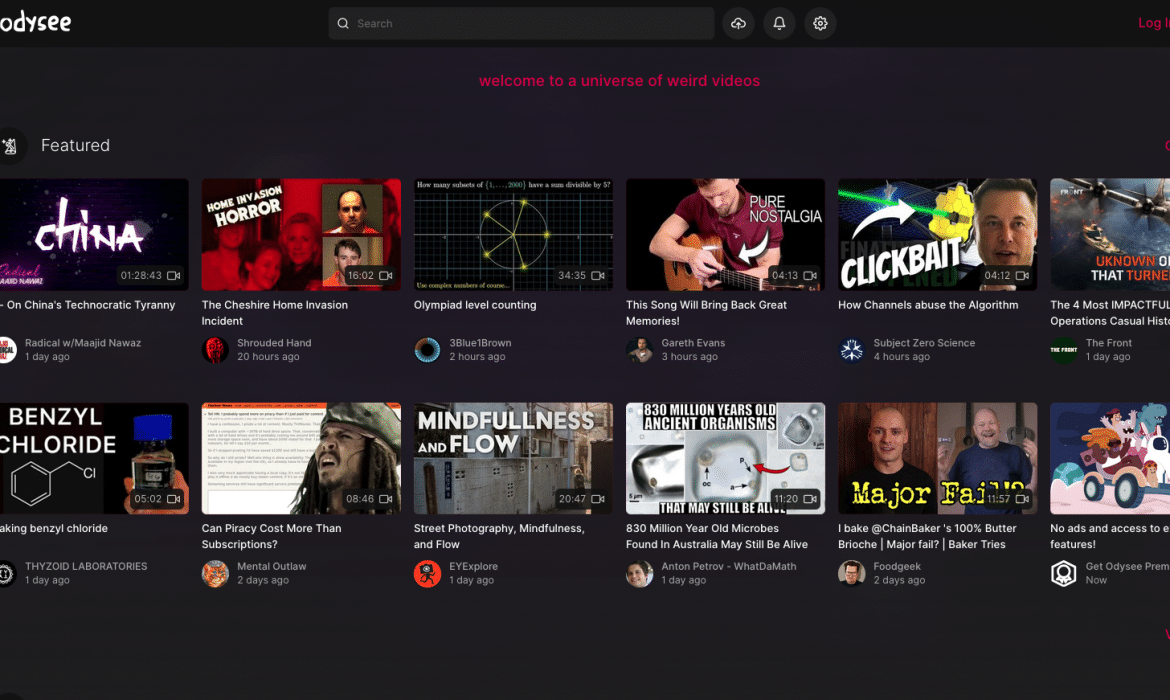Click title Can Piracy Cost More Than Subscriptions
Screen dimensions: 1170x700
coord(272,536)
